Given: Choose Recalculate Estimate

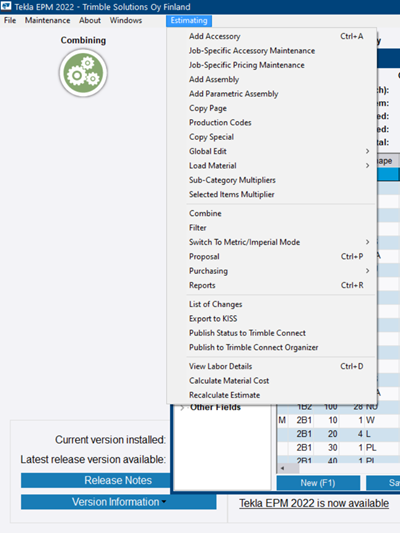Looking at the screenshot, I should [x=272, y=395].
